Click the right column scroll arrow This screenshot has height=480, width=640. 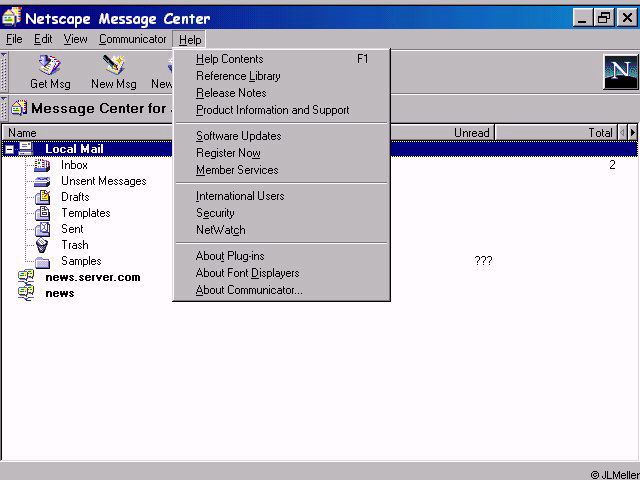tap(633, 133)
